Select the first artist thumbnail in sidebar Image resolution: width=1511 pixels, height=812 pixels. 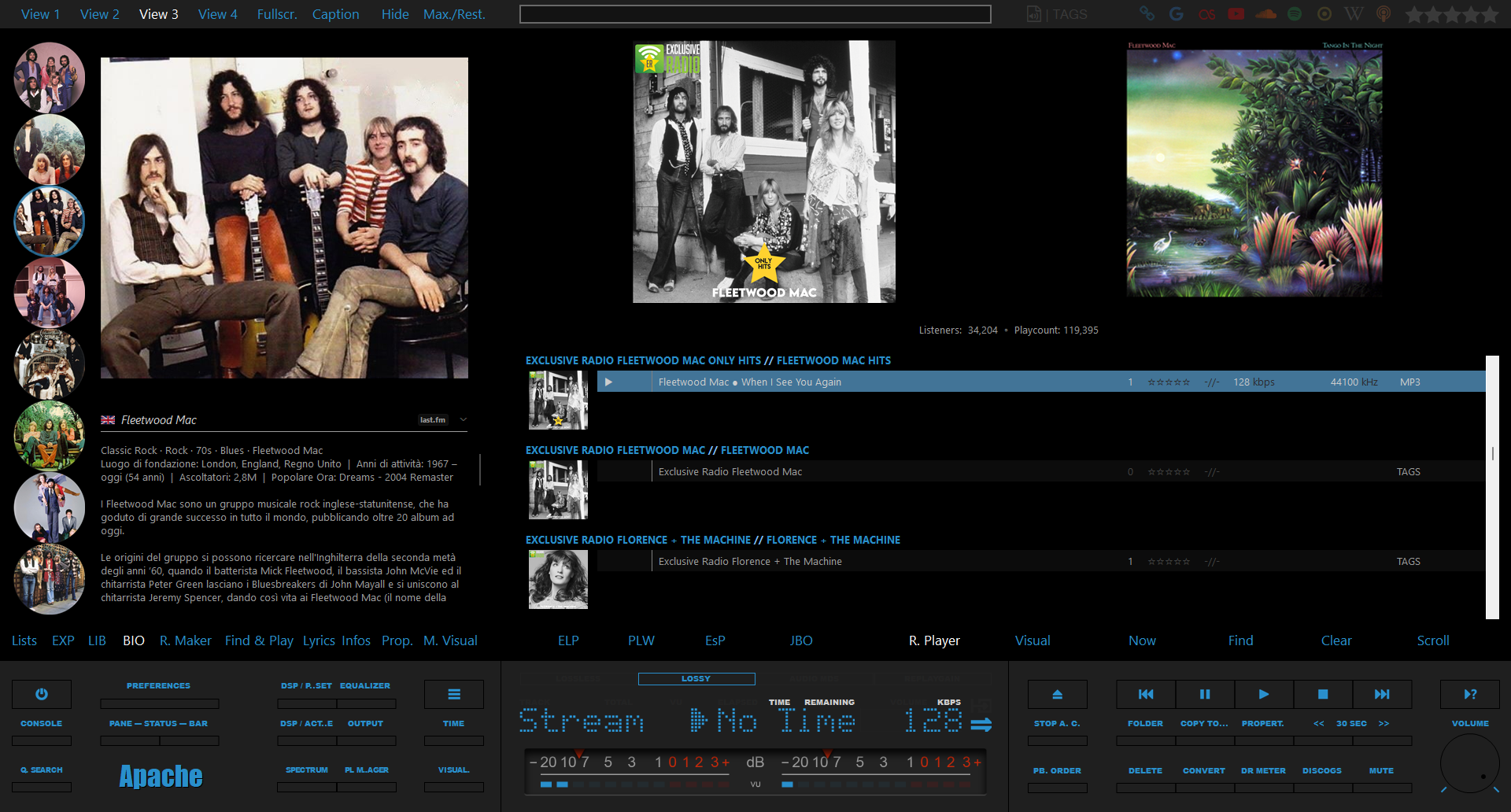coord(50,78)
